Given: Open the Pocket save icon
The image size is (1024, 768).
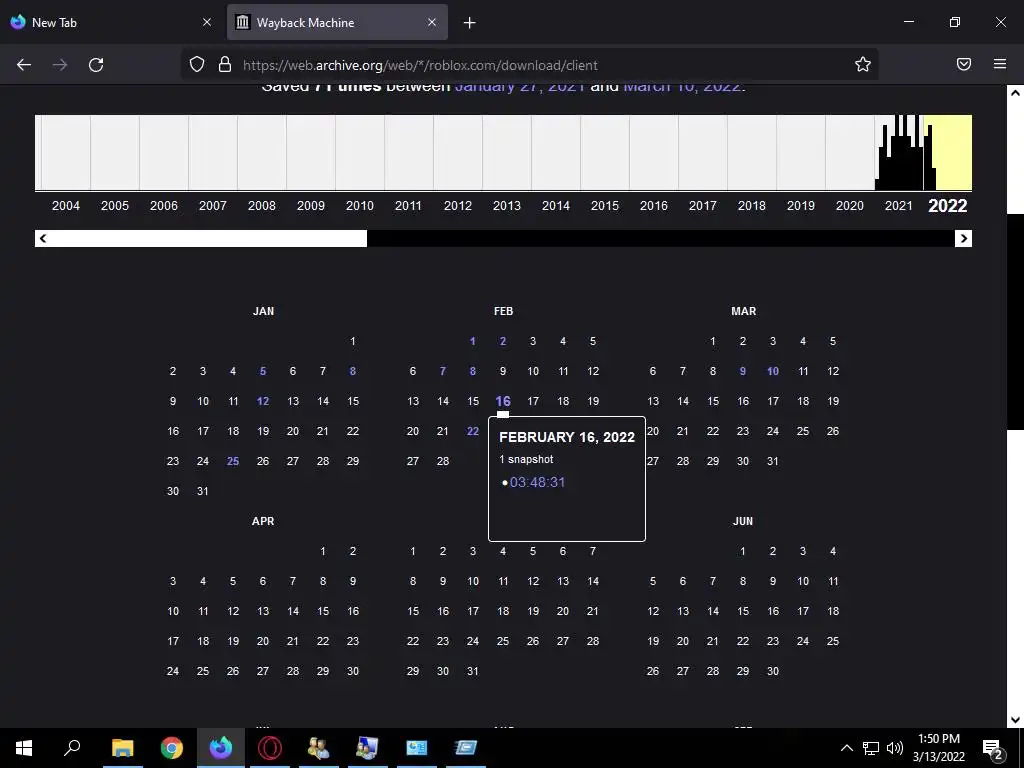Looking at the screenshot, I should pyautogui.click(x=964, y=64).
